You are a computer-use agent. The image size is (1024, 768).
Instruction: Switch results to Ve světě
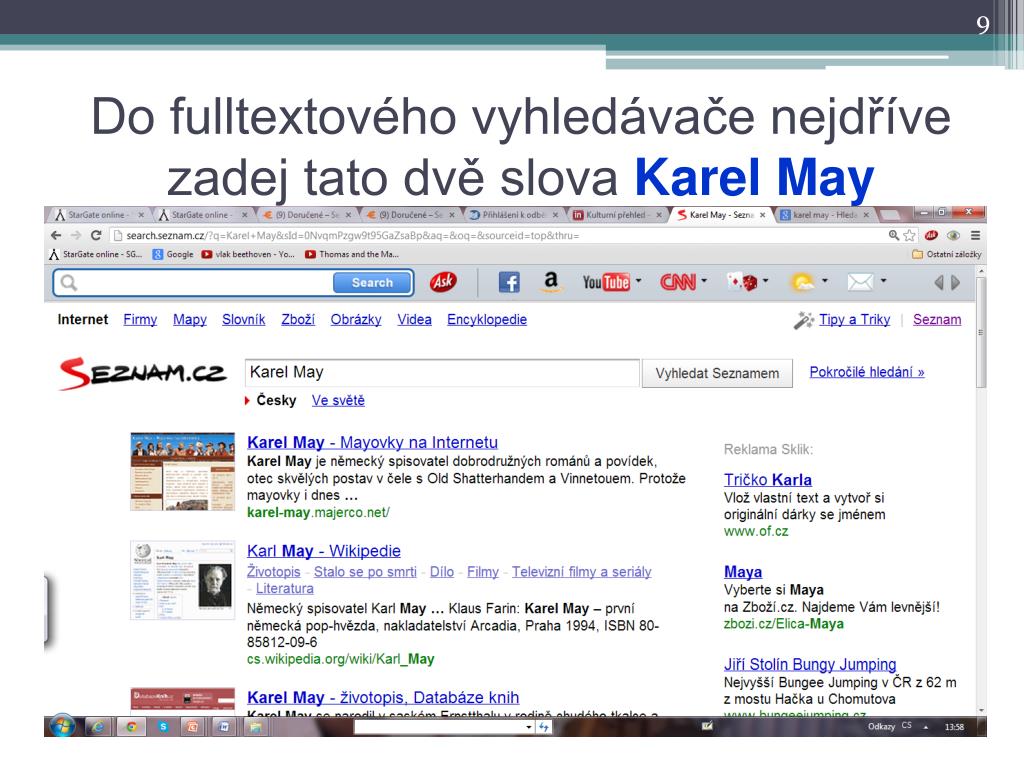coord(338,400)
